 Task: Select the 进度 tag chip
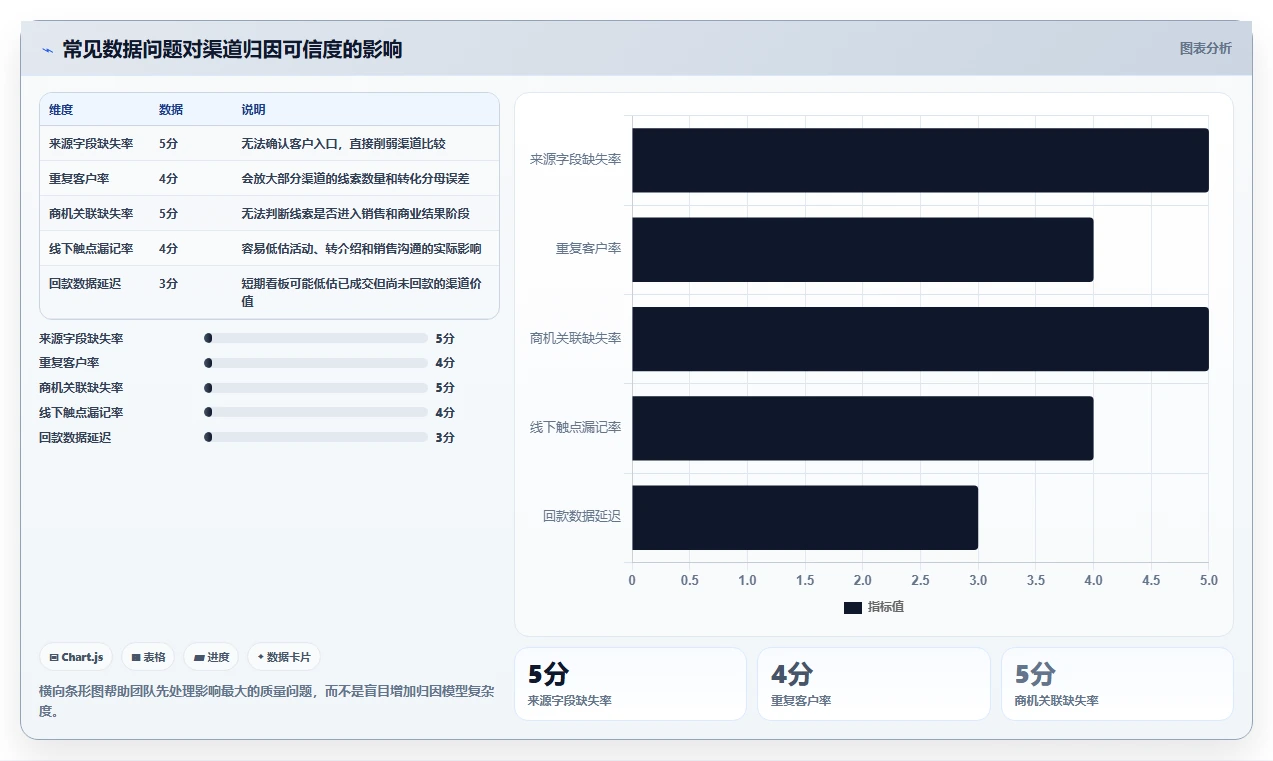pyautogui.click(x=212, y=657)
